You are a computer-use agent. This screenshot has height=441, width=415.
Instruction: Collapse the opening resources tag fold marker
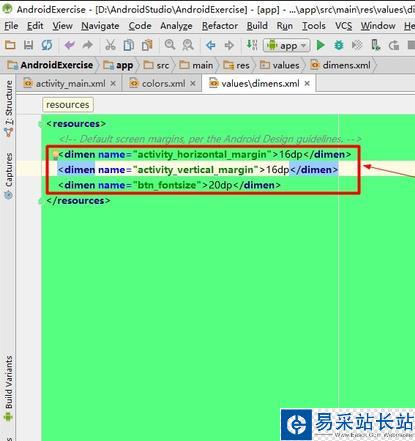coord(41,124)
